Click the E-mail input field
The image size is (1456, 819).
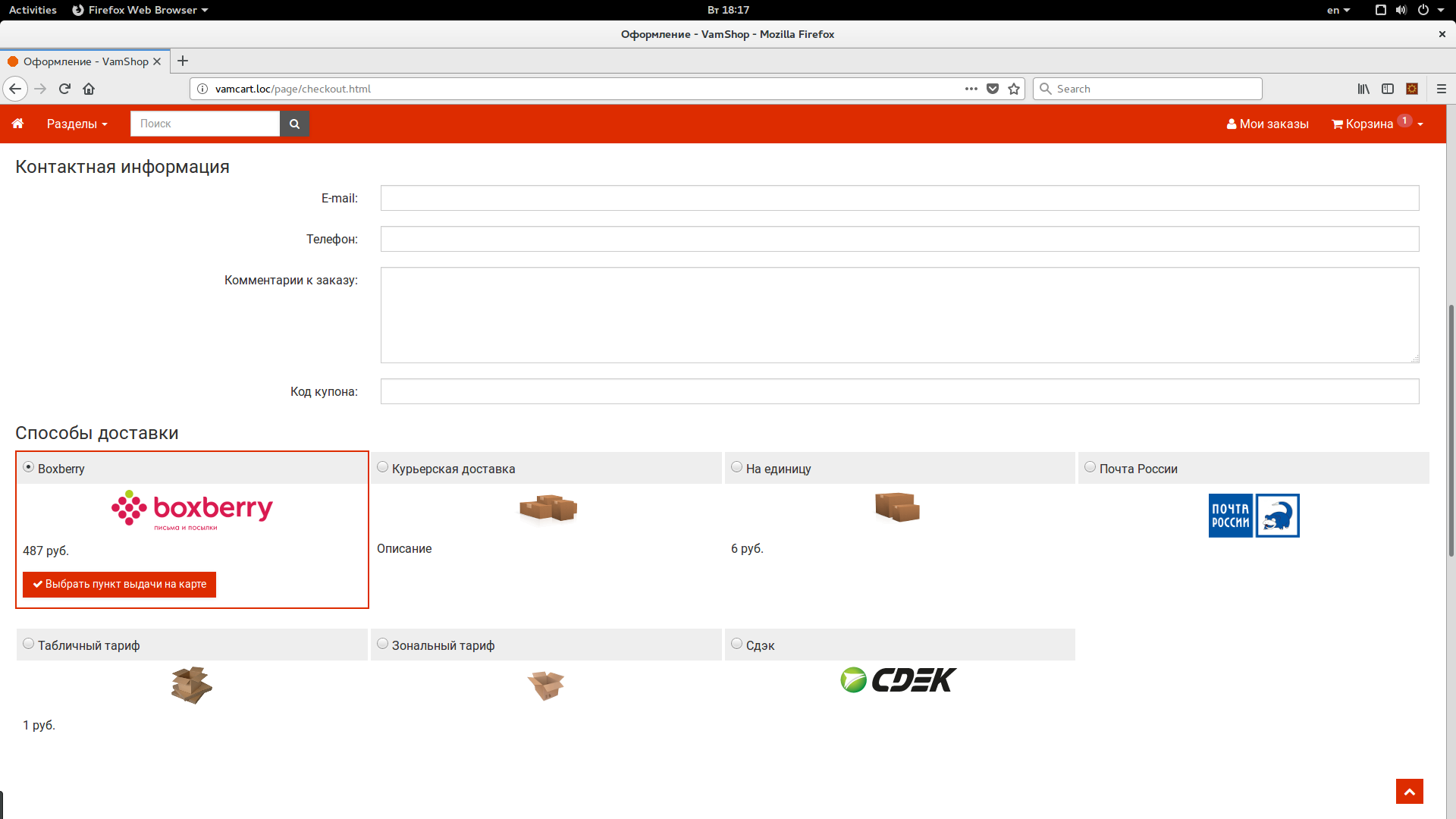(899, 198)
